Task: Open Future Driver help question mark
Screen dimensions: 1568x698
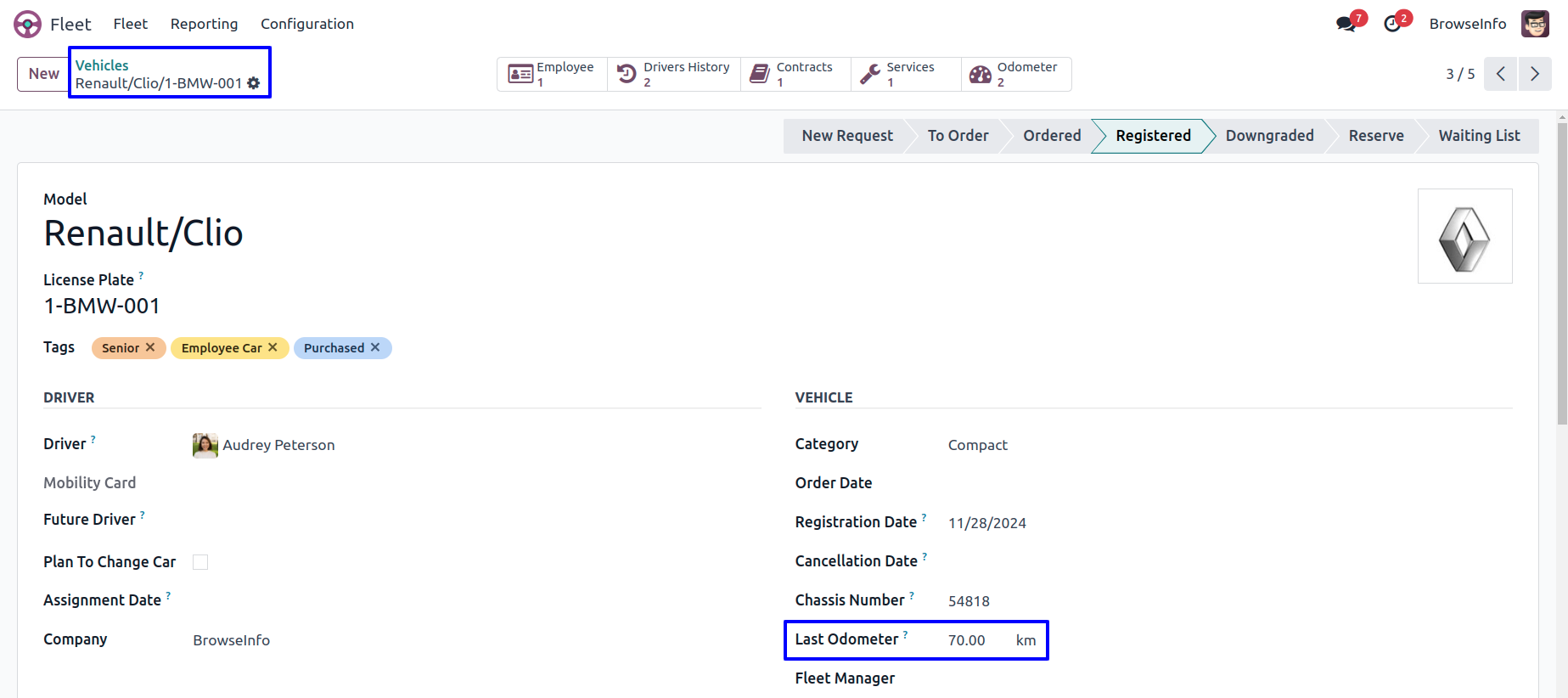Action: tap(143, 515)
